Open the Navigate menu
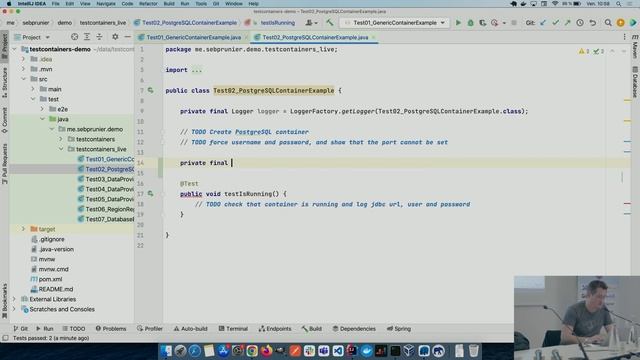The width and height of the screenshot is (640, 360). click(106, 4)
